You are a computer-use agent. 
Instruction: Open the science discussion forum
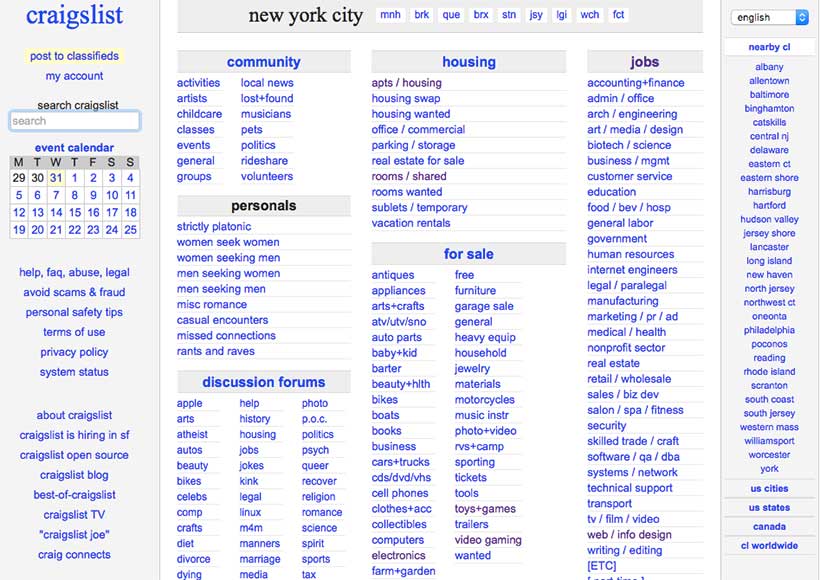[319, 528]
